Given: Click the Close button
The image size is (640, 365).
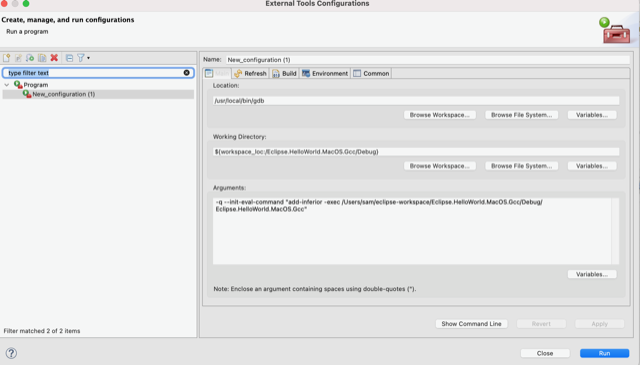Looking at the screenshot, I should point(545,353).
